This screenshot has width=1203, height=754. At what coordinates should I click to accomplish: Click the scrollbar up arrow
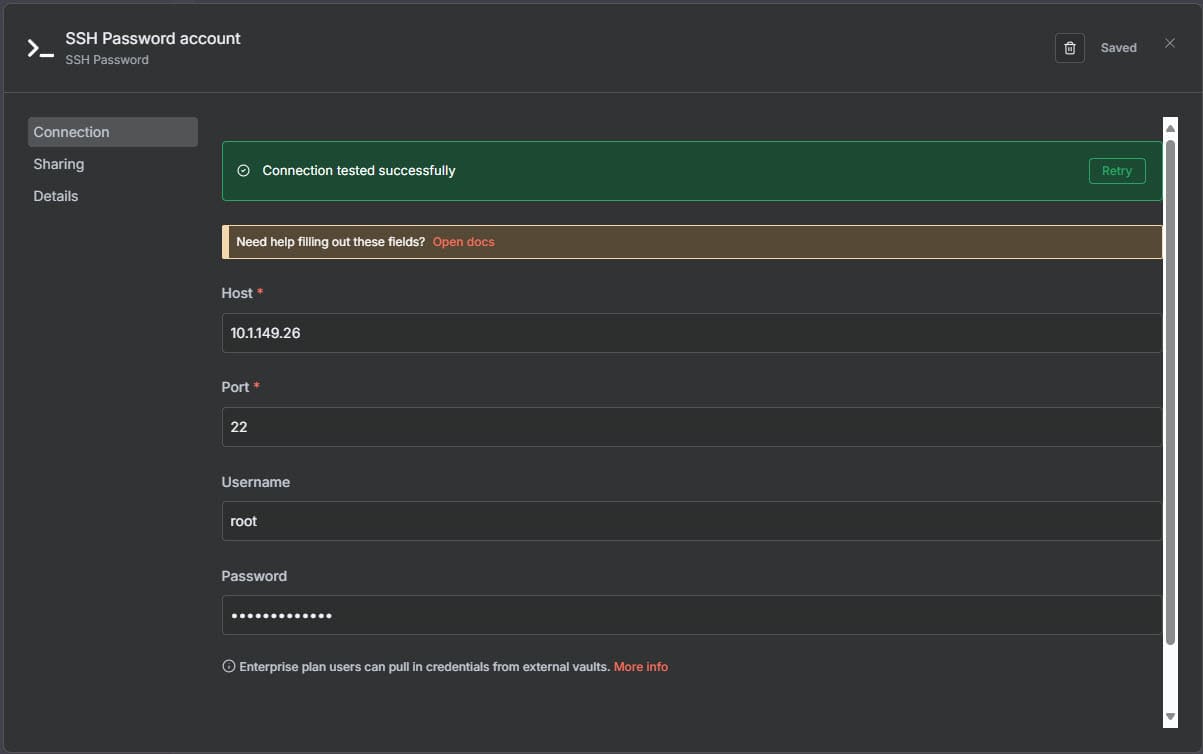tap(1170, 128)
